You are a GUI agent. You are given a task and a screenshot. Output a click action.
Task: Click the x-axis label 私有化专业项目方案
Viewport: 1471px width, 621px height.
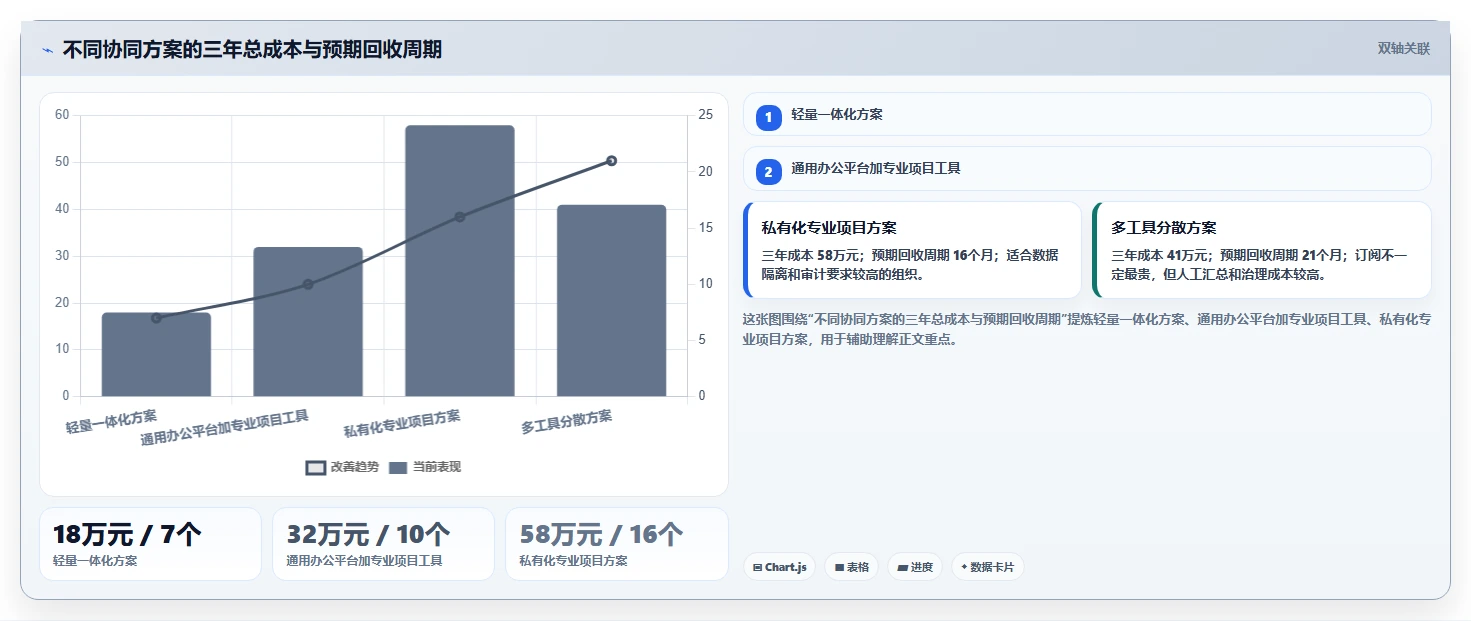coord(402,424)
